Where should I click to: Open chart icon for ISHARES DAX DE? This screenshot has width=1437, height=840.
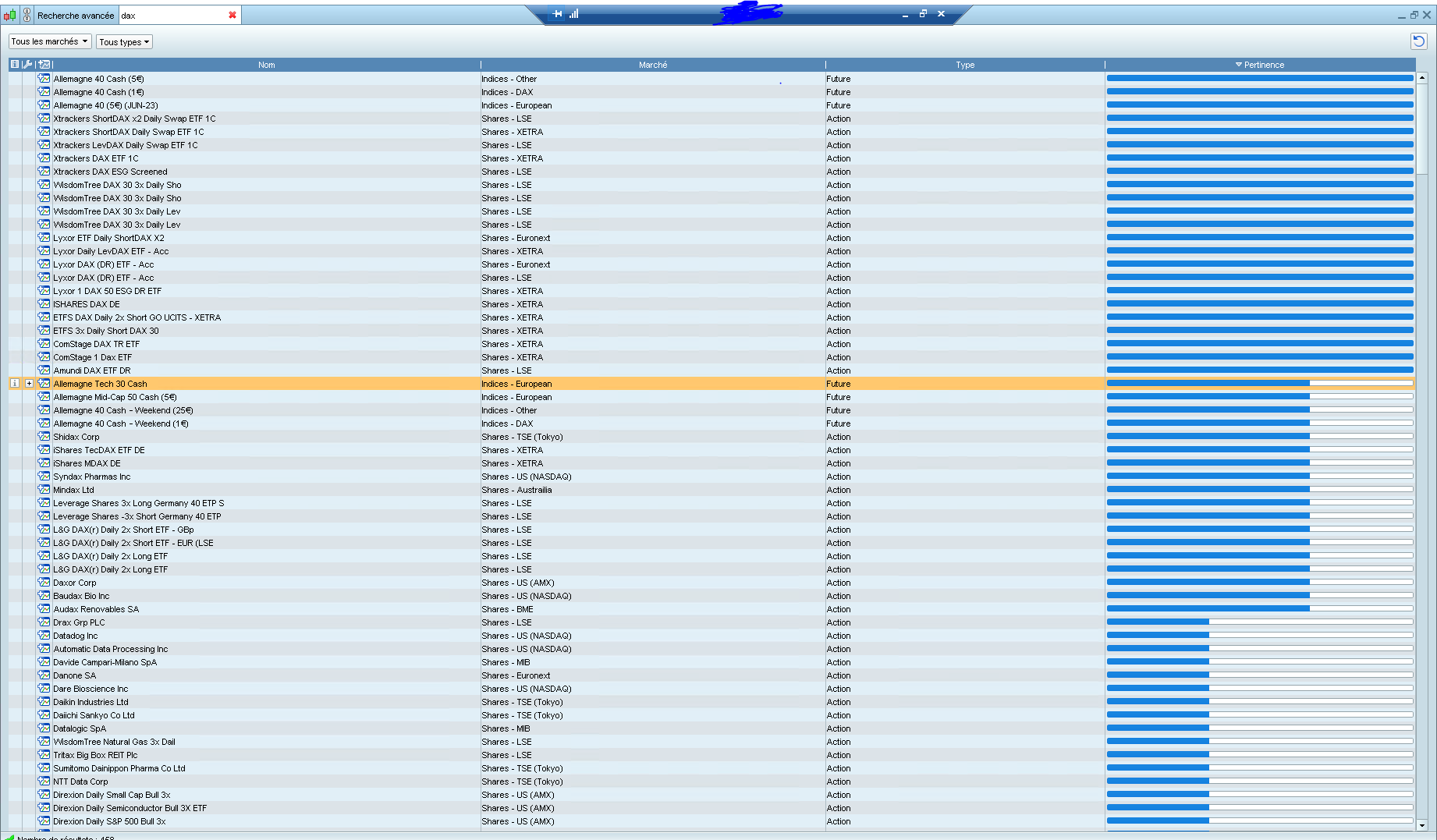pos(44,304)
